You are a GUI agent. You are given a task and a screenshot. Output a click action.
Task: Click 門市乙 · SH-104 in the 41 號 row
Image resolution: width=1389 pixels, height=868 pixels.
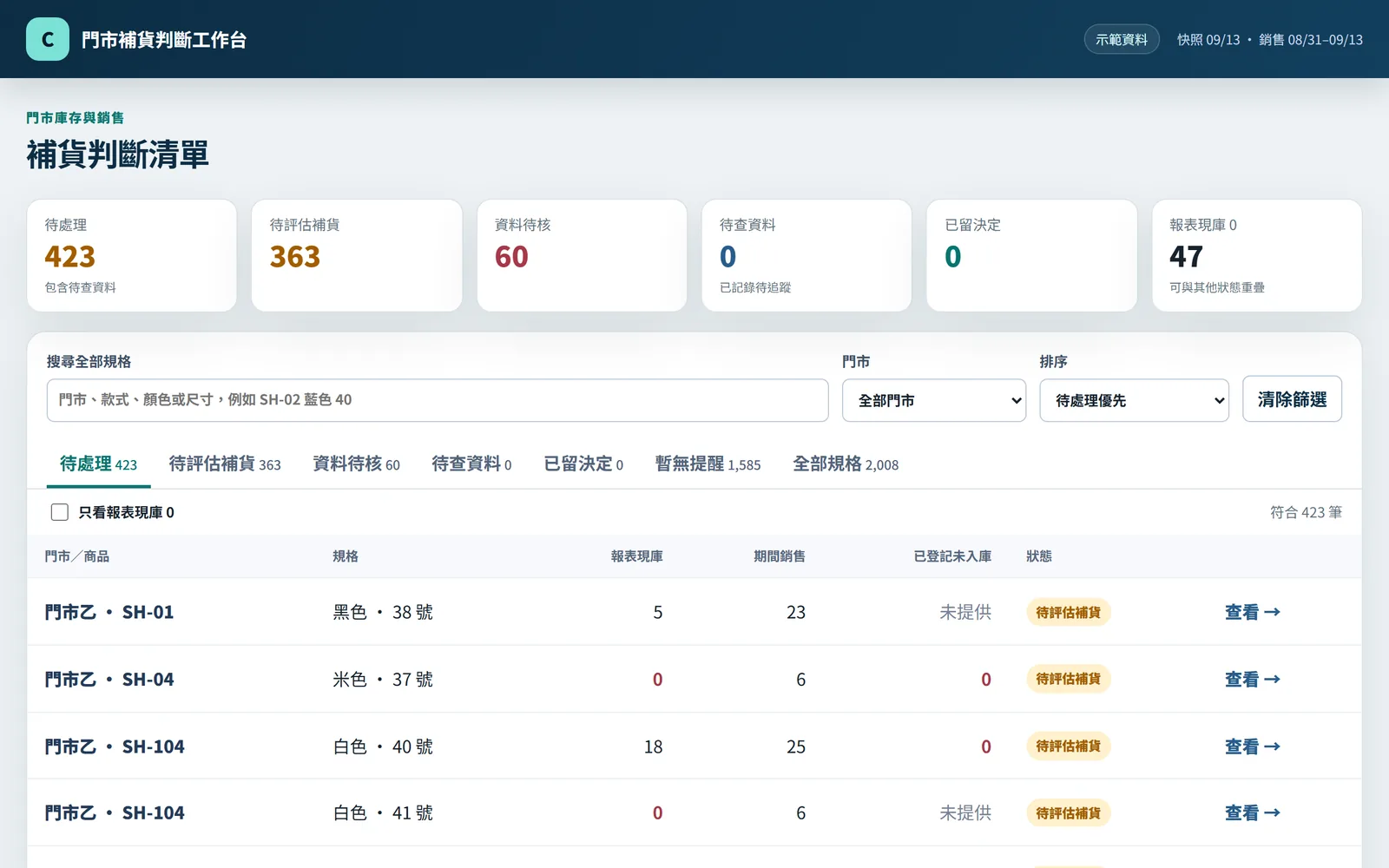115,813
